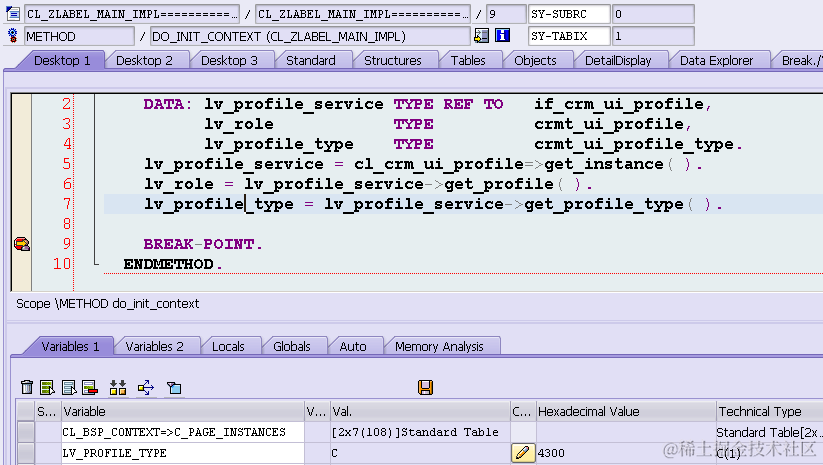Click the delete-row icon with red bar
Screen dimensions: 823x465
pyautogui.click(x=90, y=387)
